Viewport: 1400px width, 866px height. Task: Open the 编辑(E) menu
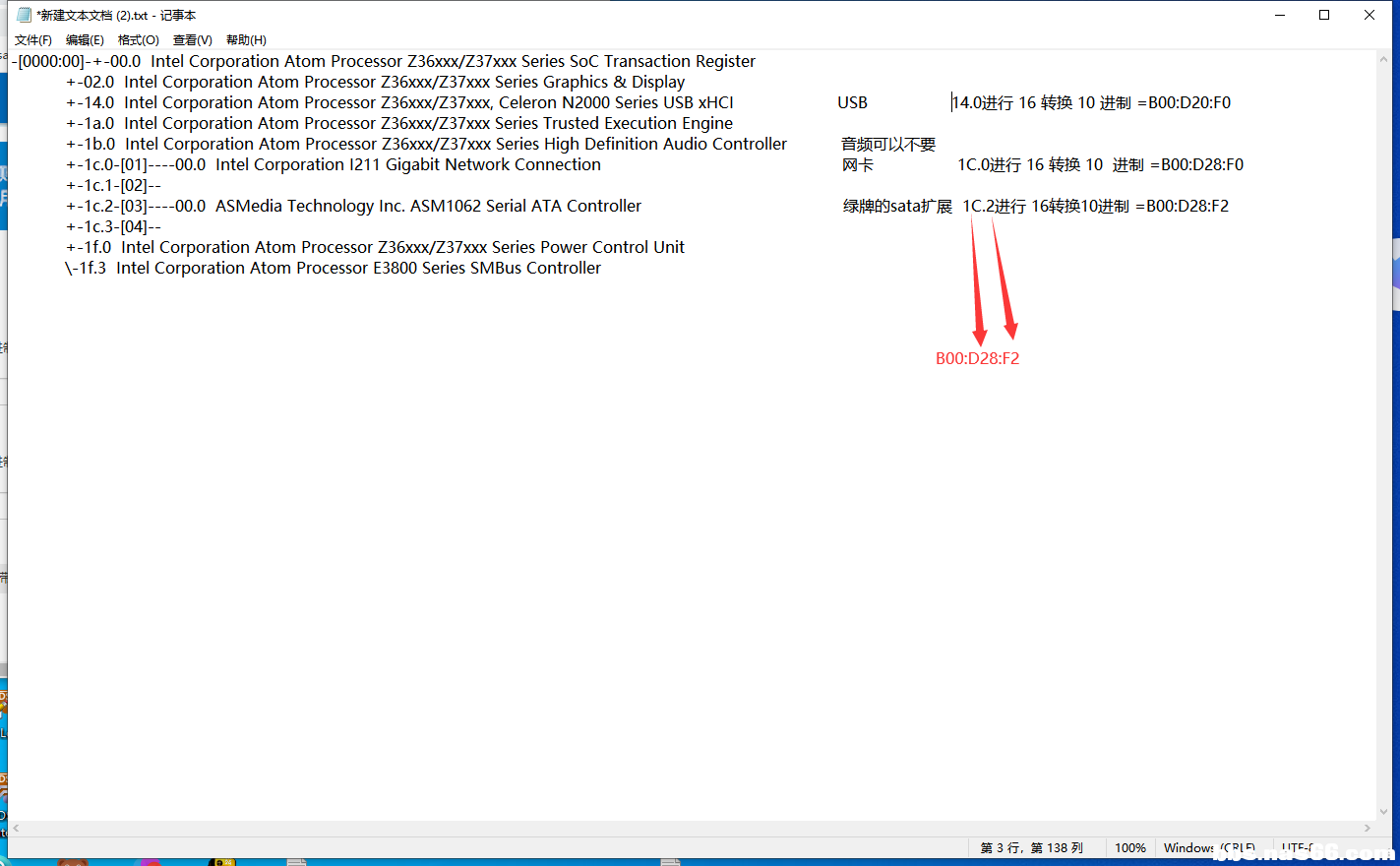click(x=85, y=40)
